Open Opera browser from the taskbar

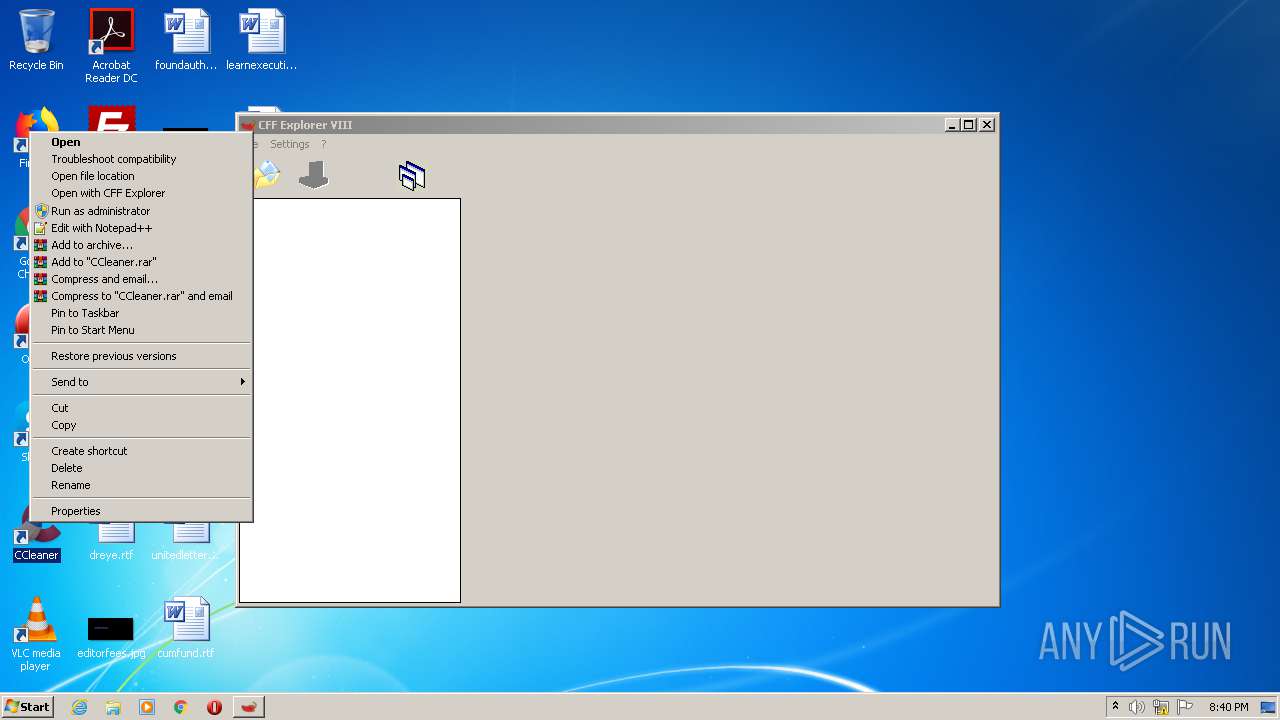[x=214, y=707]
